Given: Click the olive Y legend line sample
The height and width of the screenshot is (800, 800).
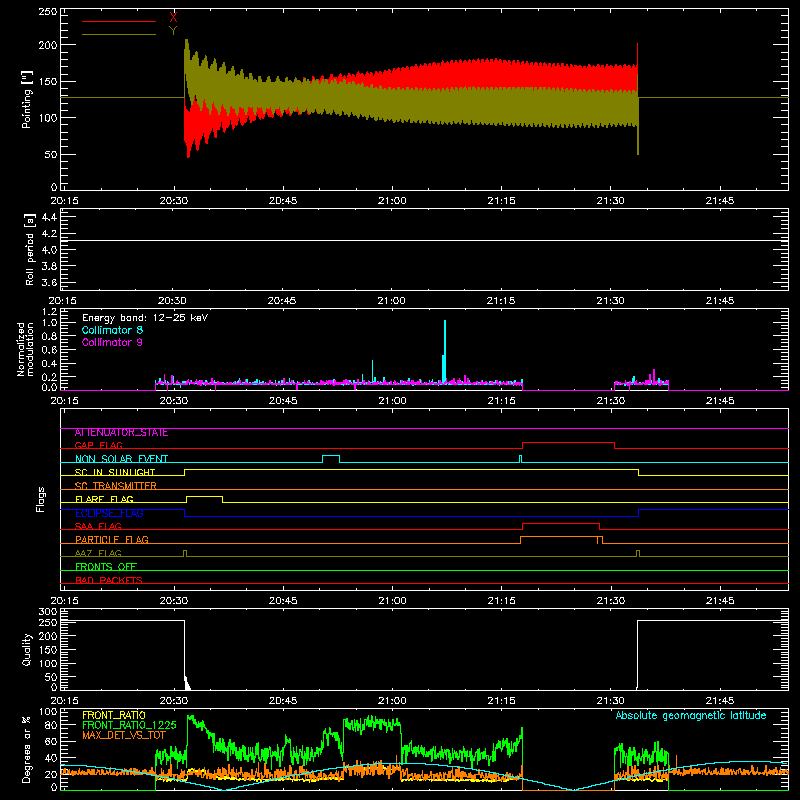Looking at the screenshot, I should pos(119,34).
